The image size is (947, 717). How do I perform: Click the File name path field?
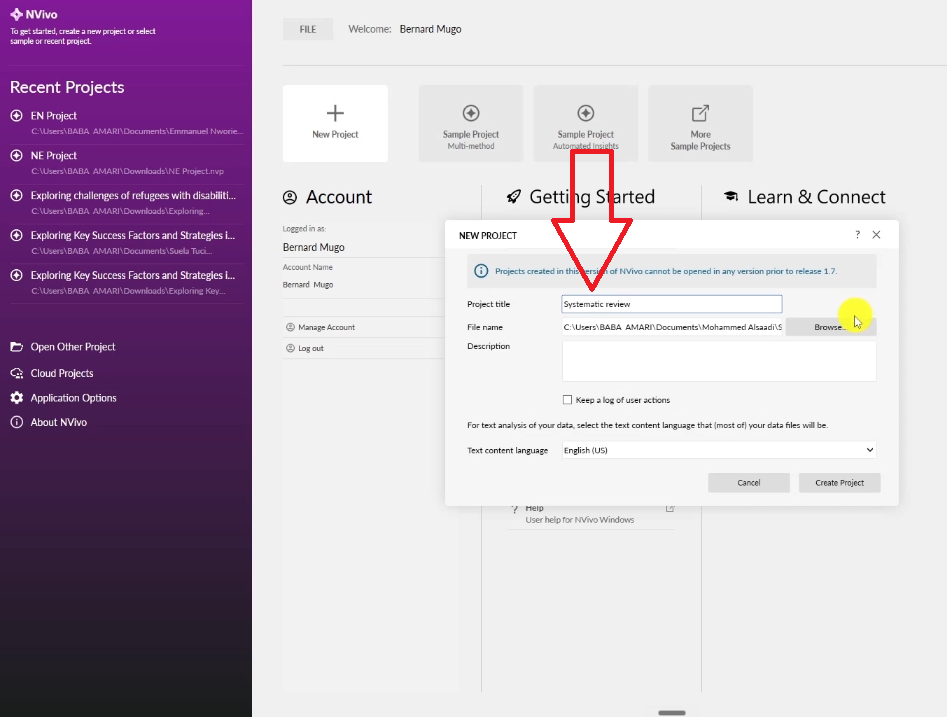pyautogui.click(x=672, y=327)
